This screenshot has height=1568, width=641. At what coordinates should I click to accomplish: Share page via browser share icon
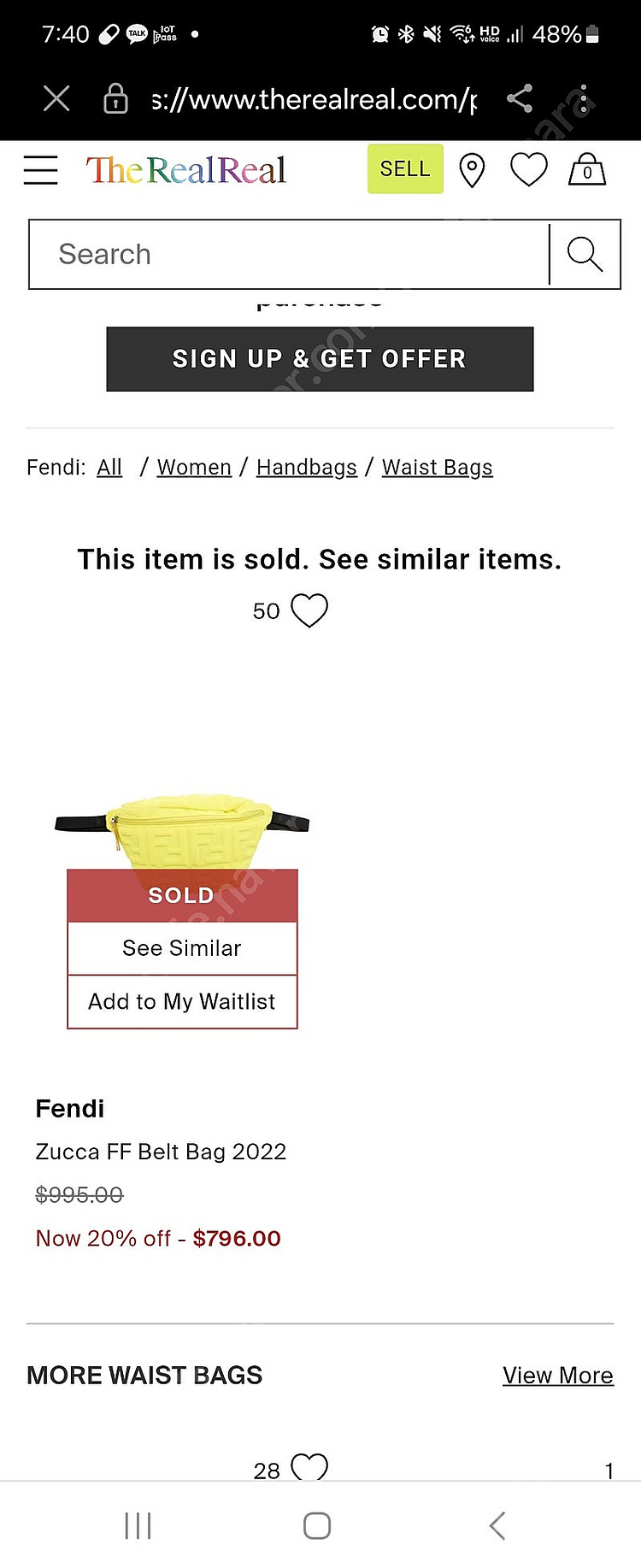pos(520,99)
